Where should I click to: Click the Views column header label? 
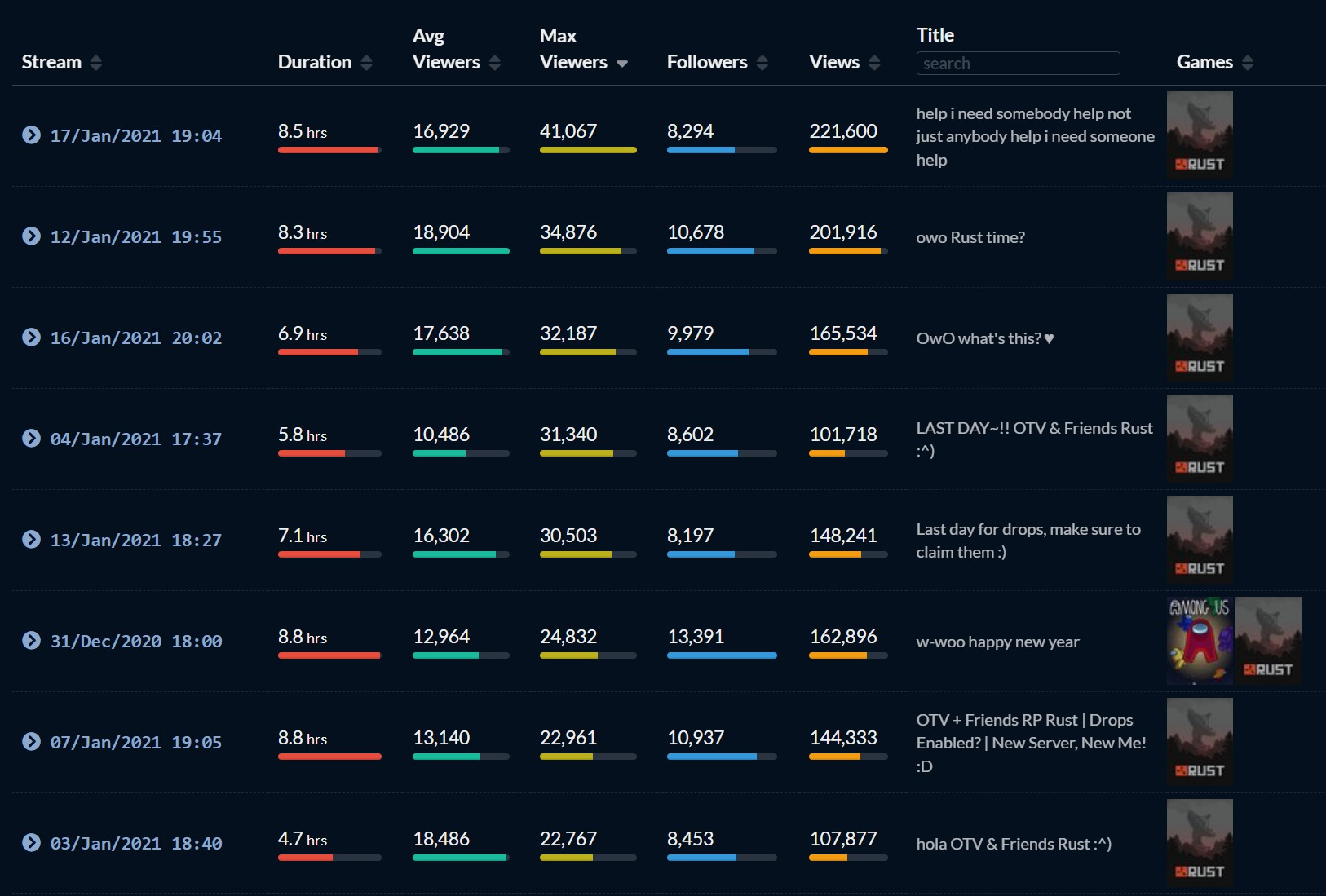pyautogui.click(x=834, y=62)
